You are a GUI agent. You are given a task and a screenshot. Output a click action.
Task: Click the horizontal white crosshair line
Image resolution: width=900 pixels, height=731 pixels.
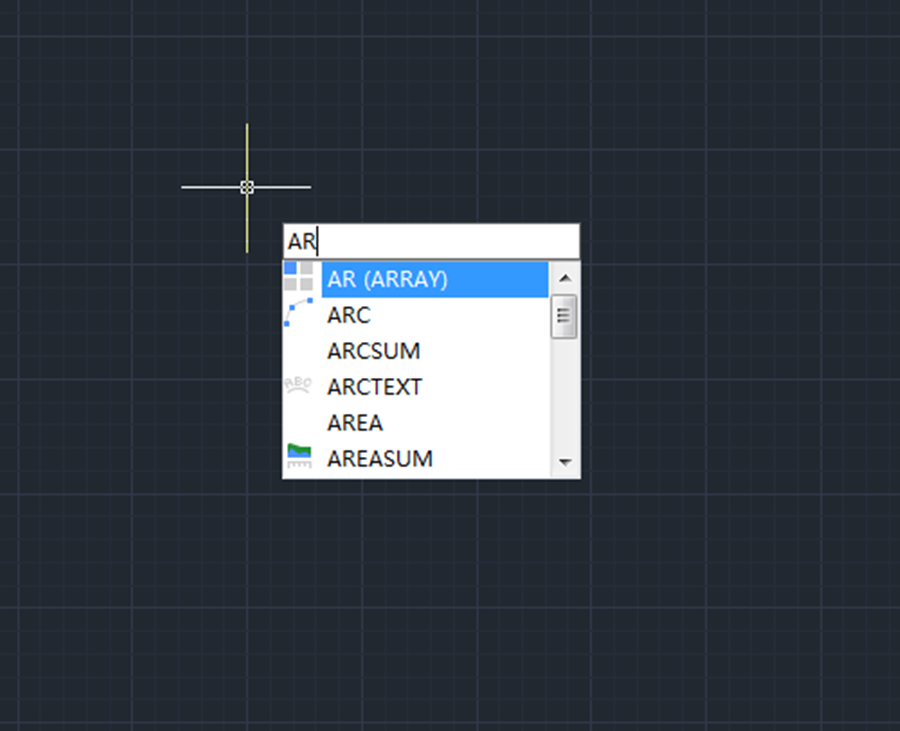pyautogui.click(x=285, y=187)
